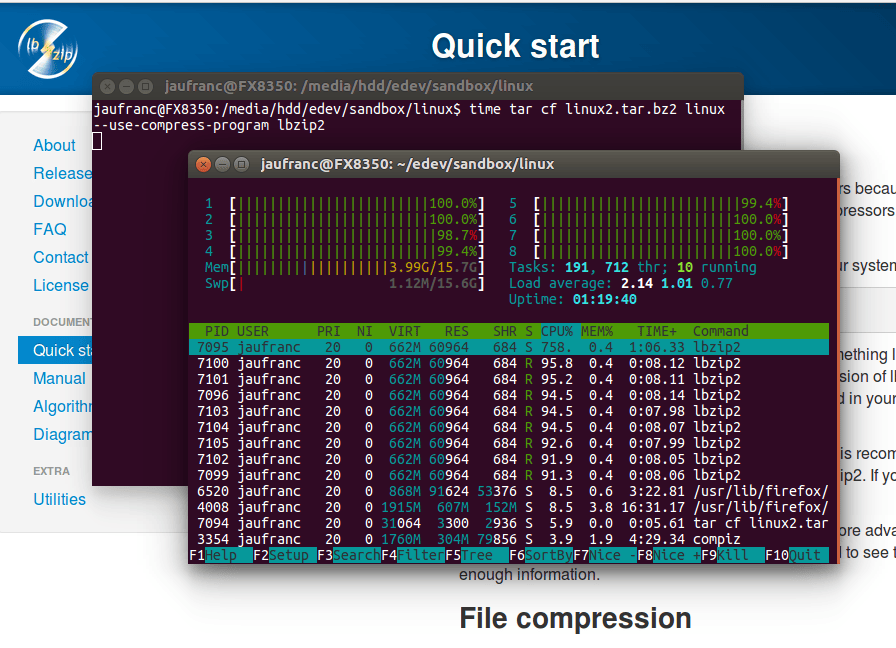Select process row with PID 7100
896x648 pixels.
[x=509, y=363]
